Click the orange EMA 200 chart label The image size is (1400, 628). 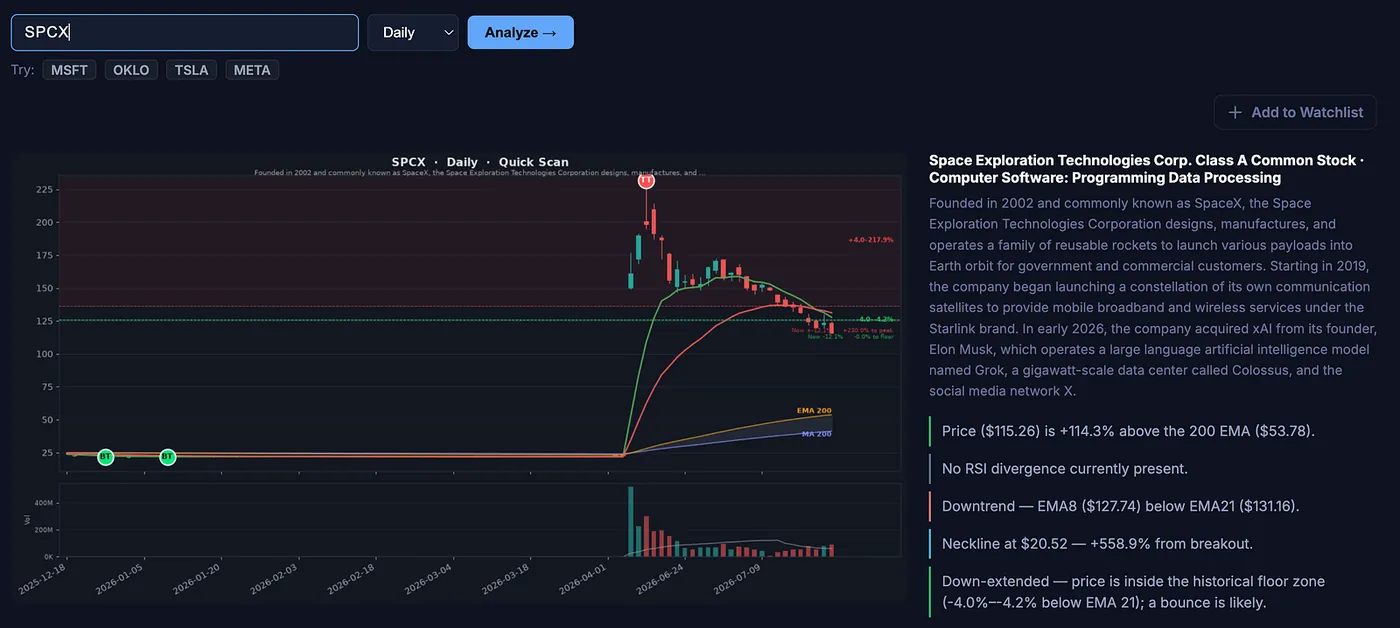814,411
